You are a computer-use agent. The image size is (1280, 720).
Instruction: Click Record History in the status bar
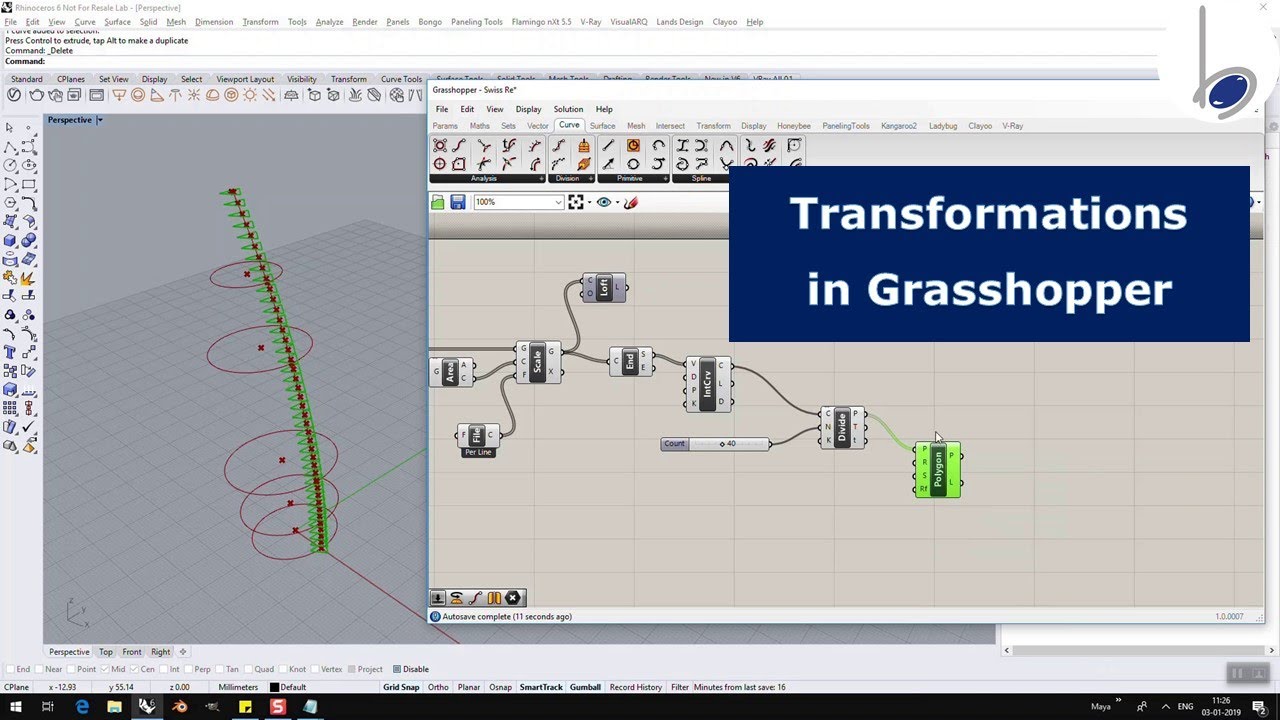636,687
